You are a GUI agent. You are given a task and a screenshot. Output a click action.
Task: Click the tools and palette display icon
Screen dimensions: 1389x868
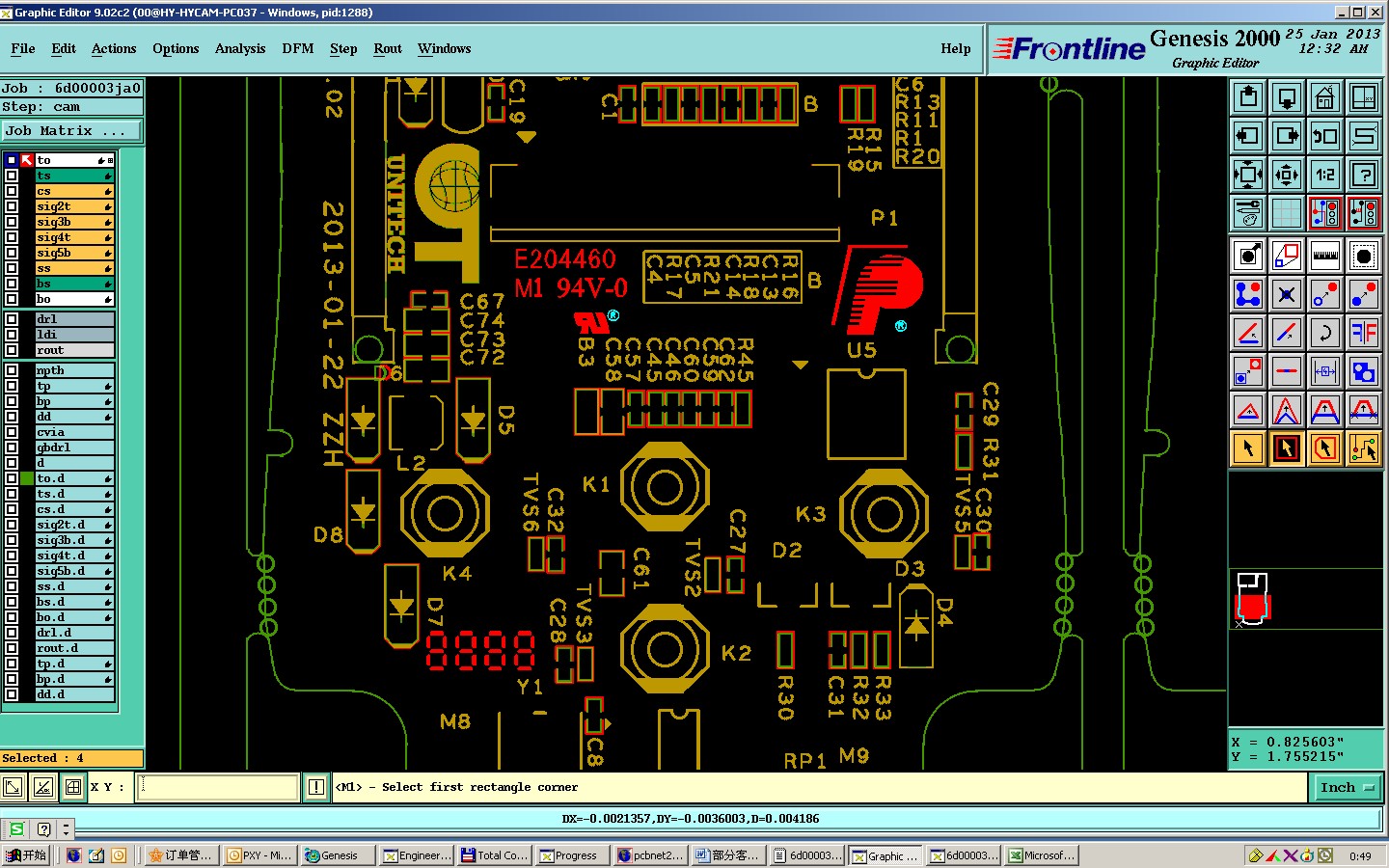click(1248, 213)
